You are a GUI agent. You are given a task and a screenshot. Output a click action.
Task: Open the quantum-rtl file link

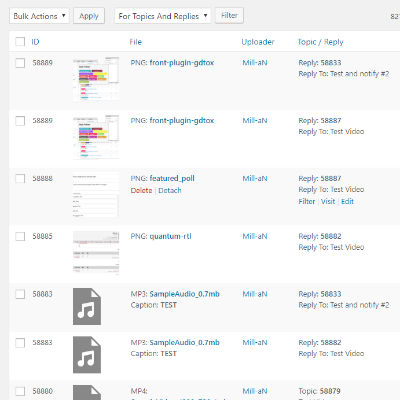pyautogui.click(x=170, y=236)
